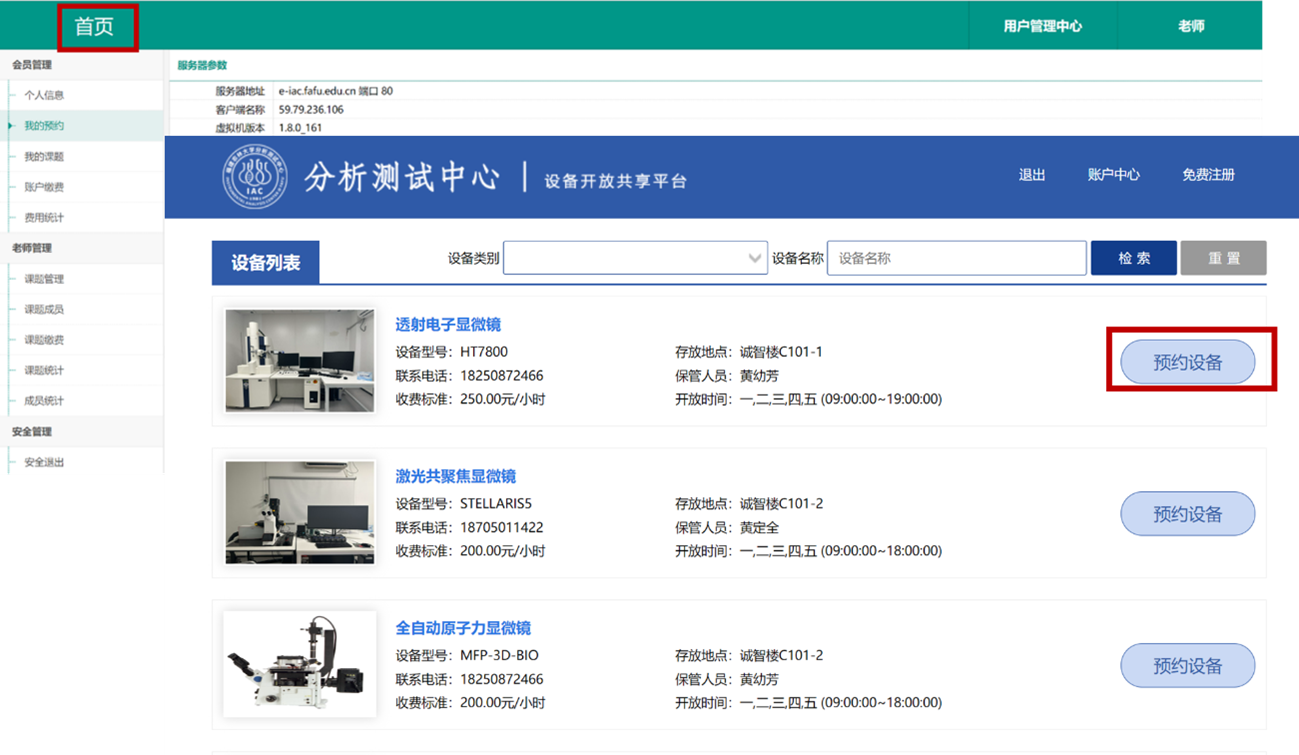Click 预约设备 for the 激光共聚焦显微镜

[1187, 513]
